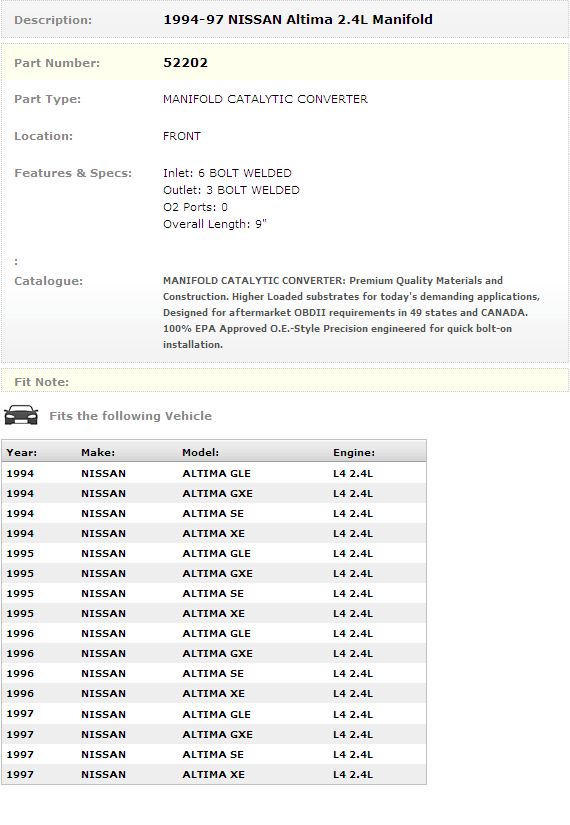Click the 'Make:' column header
The image size is (570, 825).
(x=98, y=452)
